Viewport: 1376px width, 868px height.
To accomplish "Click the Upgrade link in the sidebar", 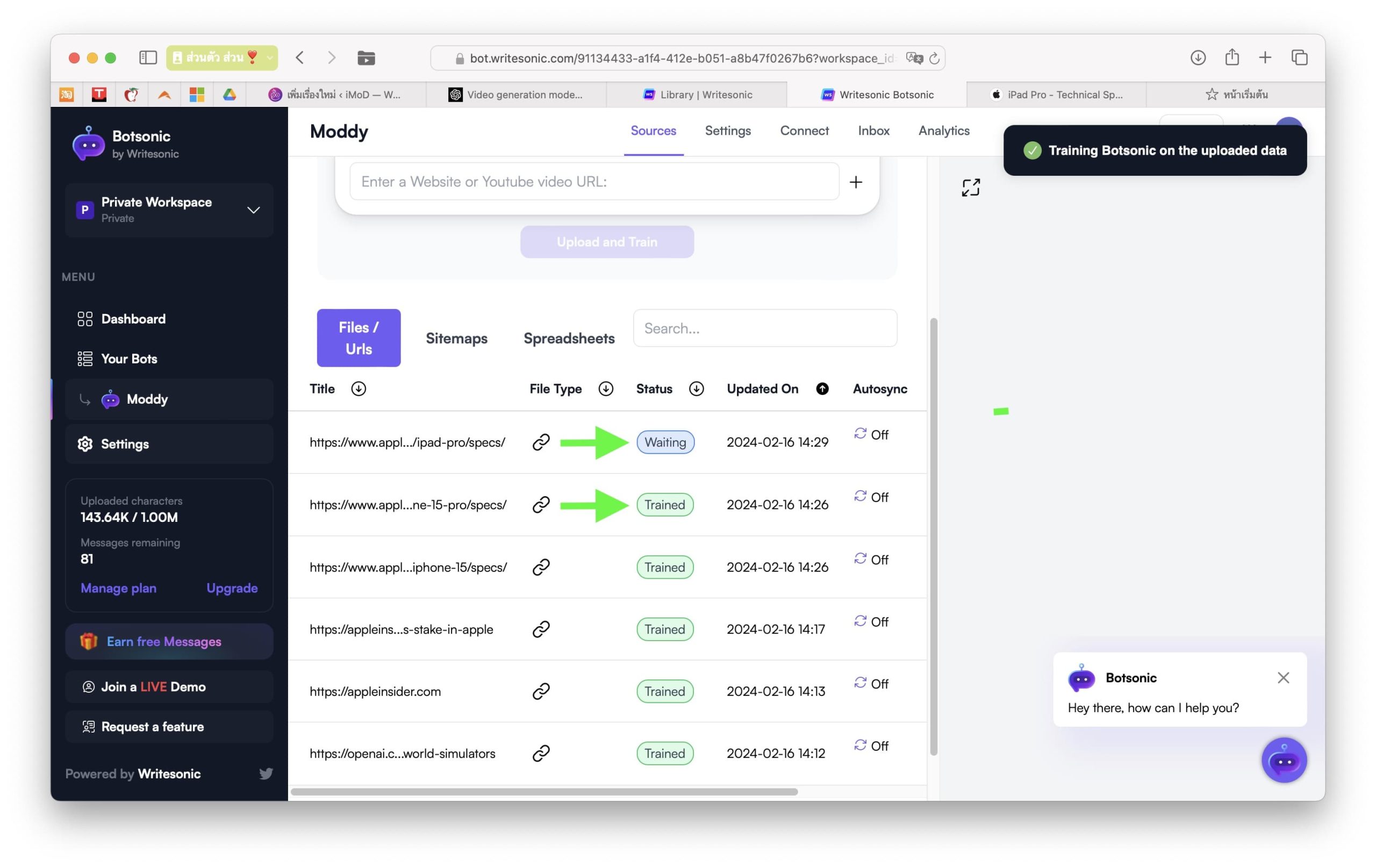I will (x=232, y=588).
